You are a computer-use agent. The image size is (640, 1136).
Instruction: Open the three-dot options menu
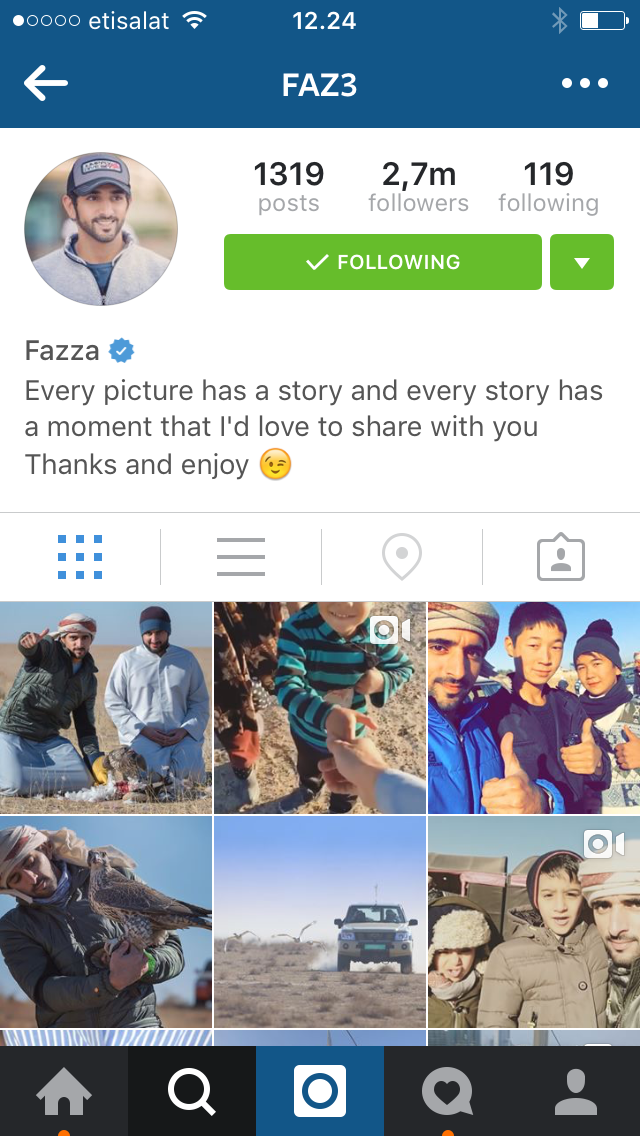[585, 83]
